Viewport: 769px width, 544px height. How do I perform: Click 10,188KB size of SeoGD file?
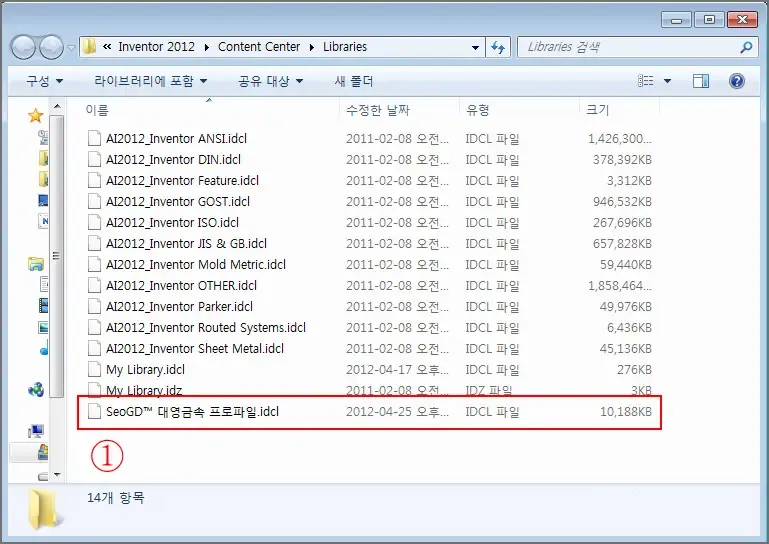coord(626,412)
